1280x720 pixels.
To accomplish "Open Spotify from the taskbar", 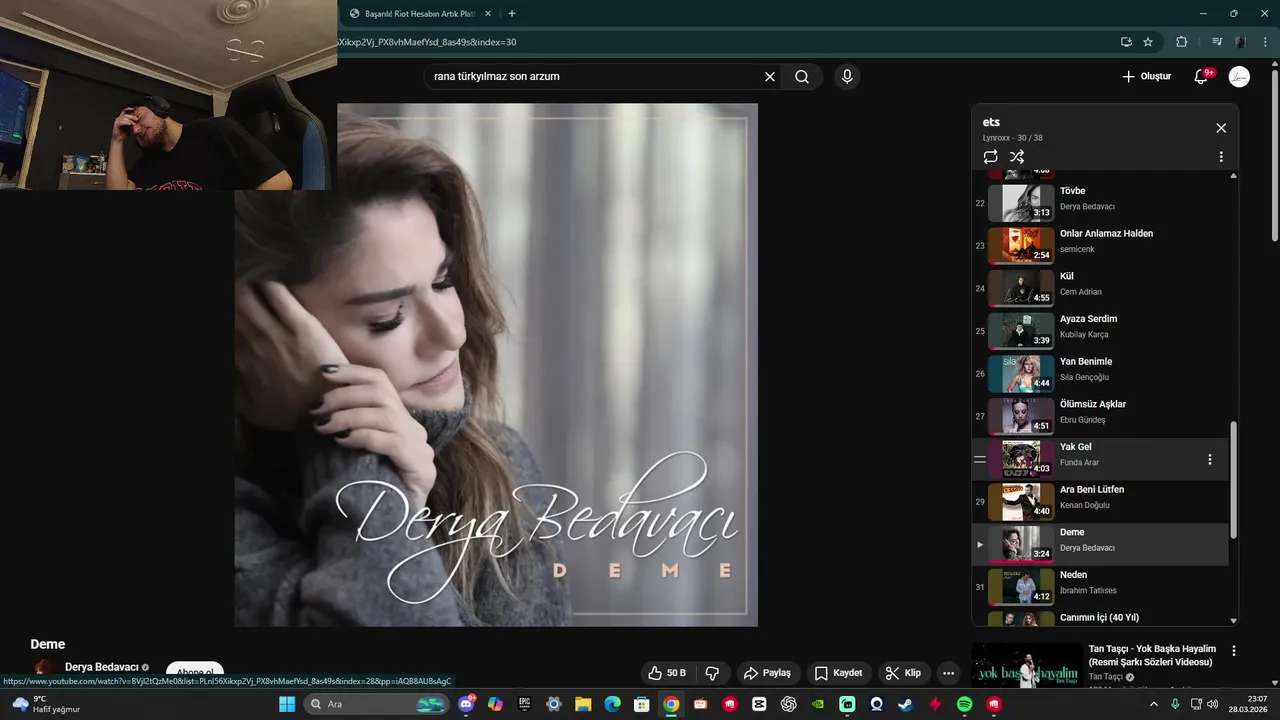I will pyautogui.click(x=964, y=704).
